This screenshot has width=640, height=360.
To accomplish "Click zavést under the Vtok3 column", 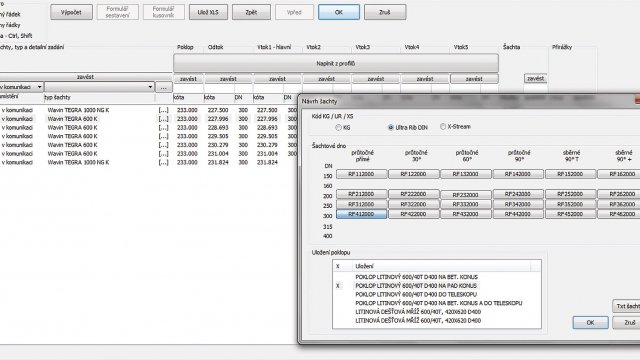I will coord(376,79).
